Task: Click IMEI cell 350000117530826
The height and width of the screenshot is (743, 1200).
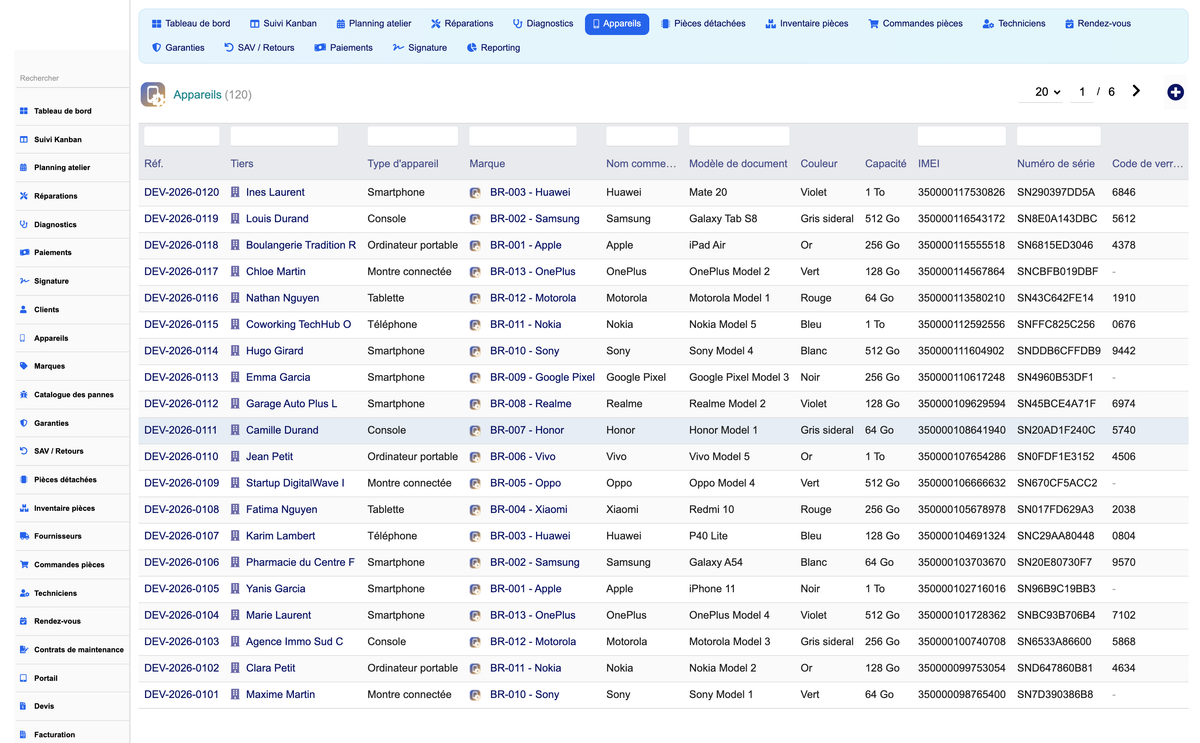Action: [x=961, y=192]
